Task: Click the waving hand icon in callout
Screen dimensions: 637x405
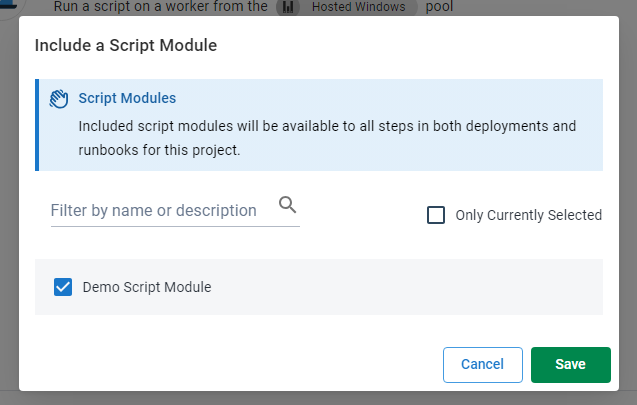Action: point(59,99)
